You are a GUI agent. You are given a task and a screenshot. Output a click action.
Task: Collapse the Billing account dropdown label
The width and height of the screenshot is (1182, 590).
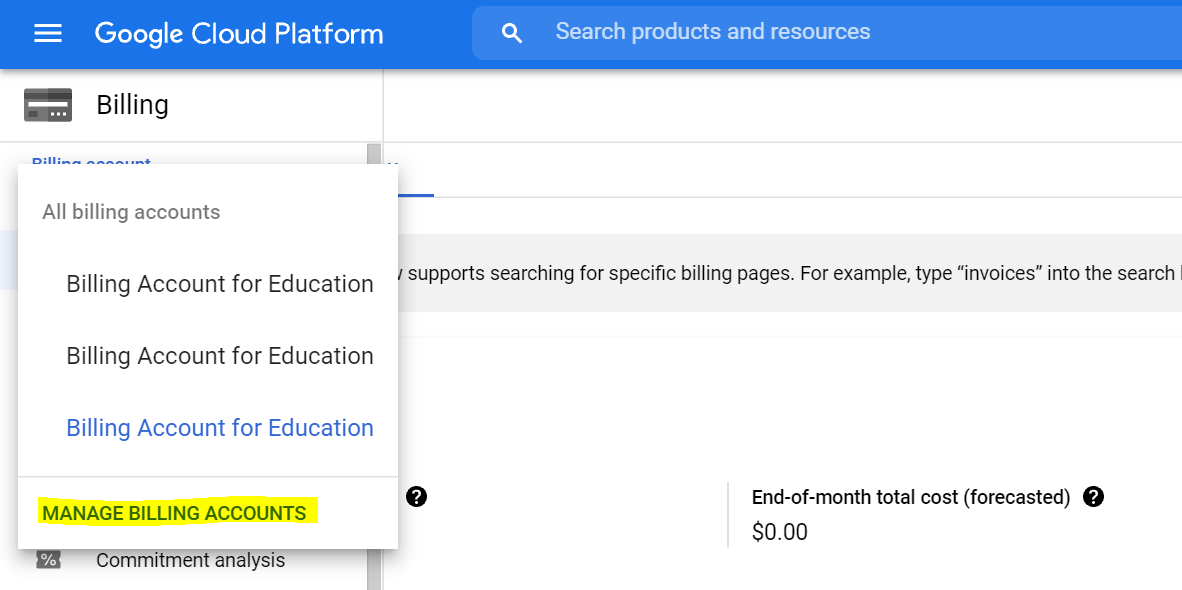coord(91,160)
